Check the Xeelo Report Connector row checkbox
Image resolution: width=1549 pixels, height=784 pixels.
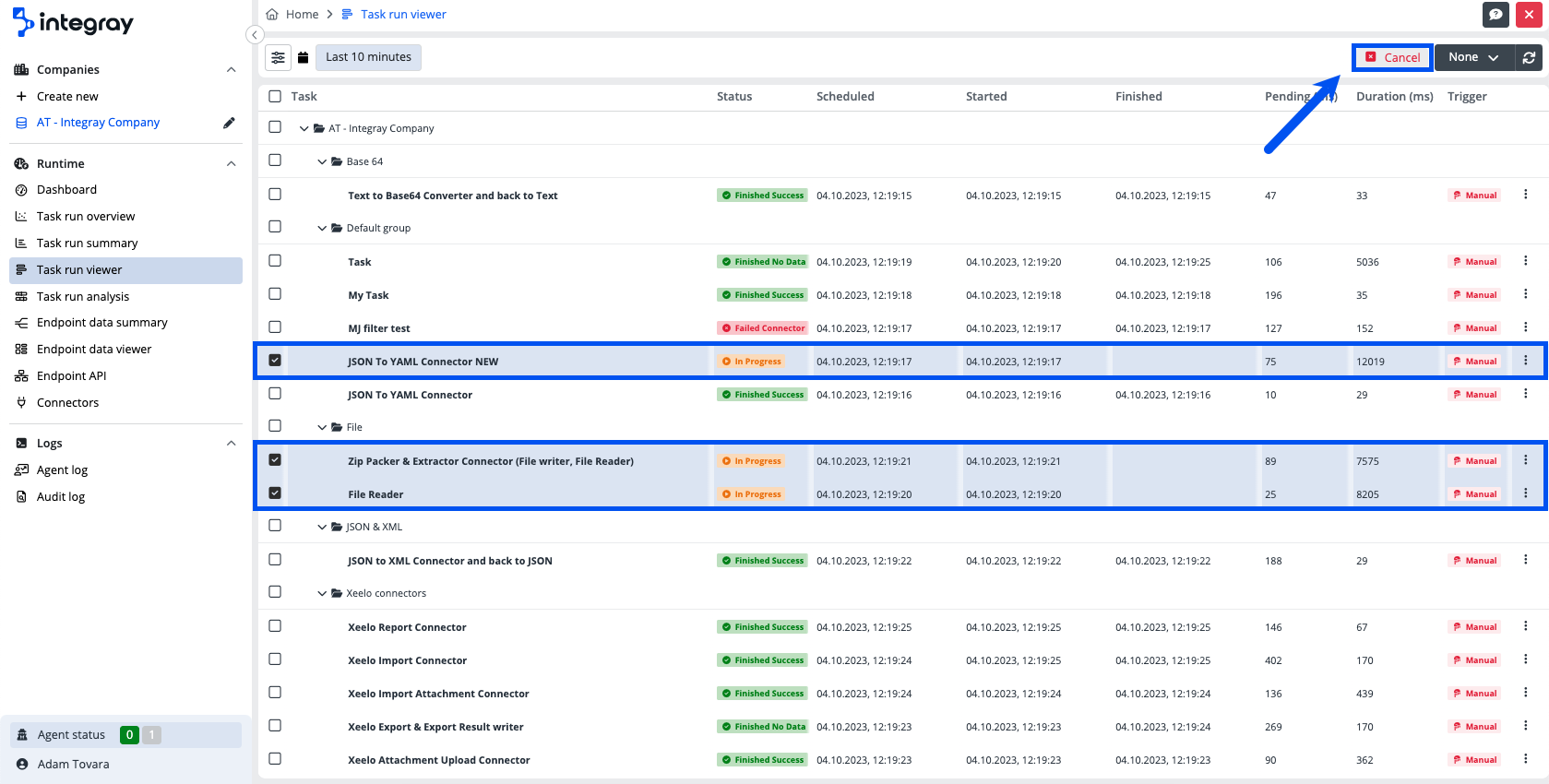coord(275,626)
